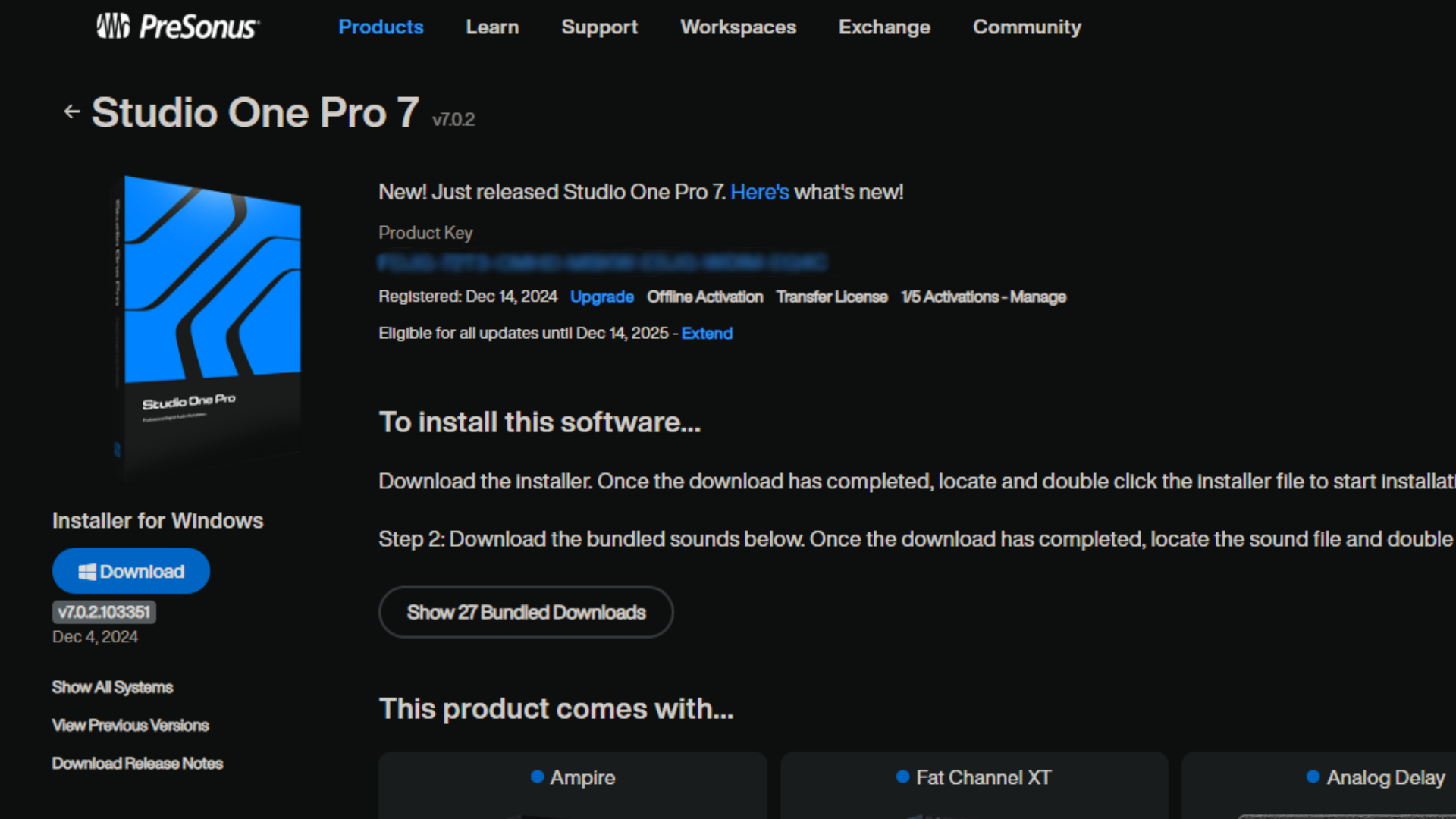The image size is (1456, 819).
Task: Click the "Registered: Dec 14, 2024" text
Action: (468, 297)
